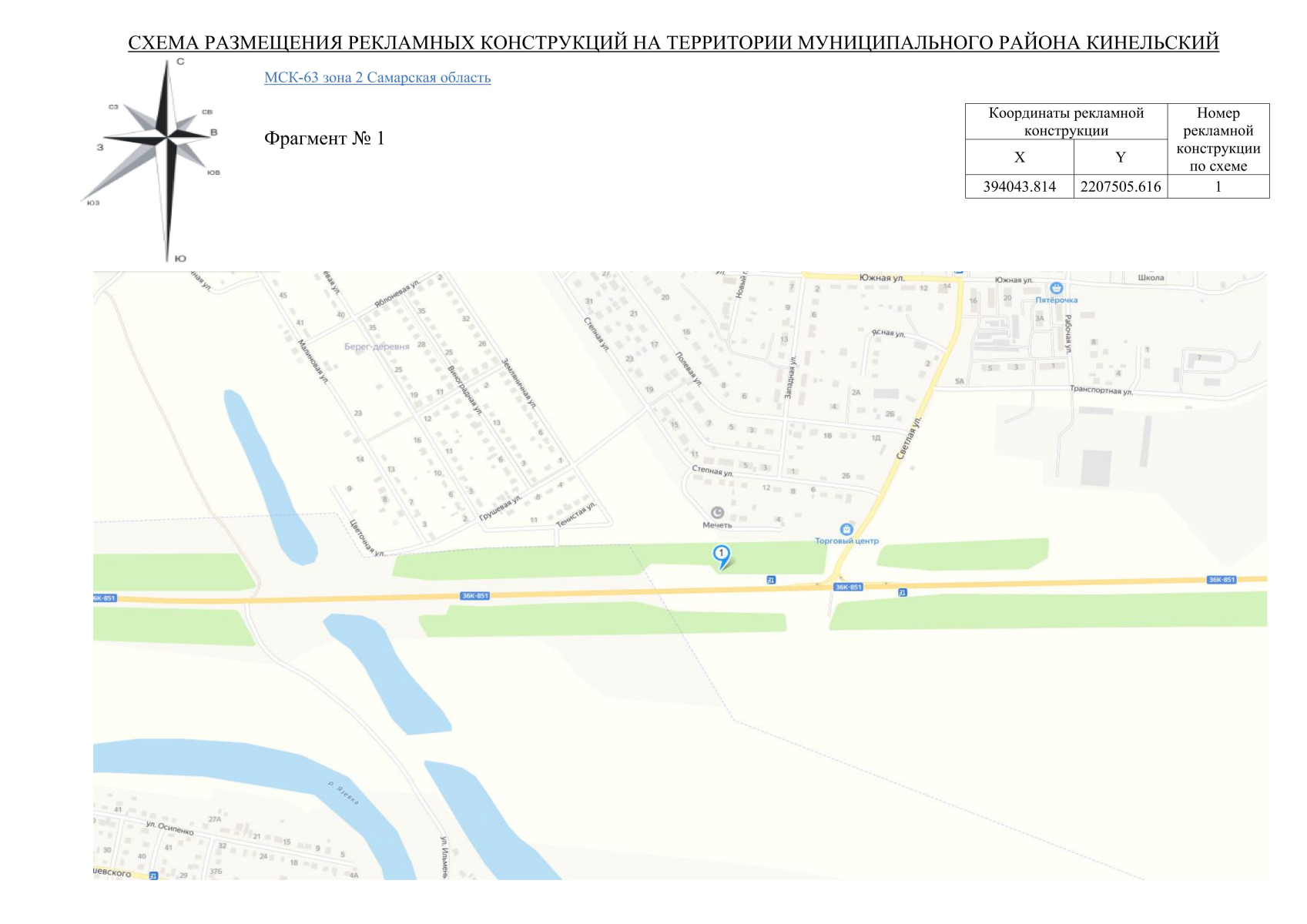Click the Y coordinate value 2207505.616
Screen dimensions: 1307x924
(1121, 186)
